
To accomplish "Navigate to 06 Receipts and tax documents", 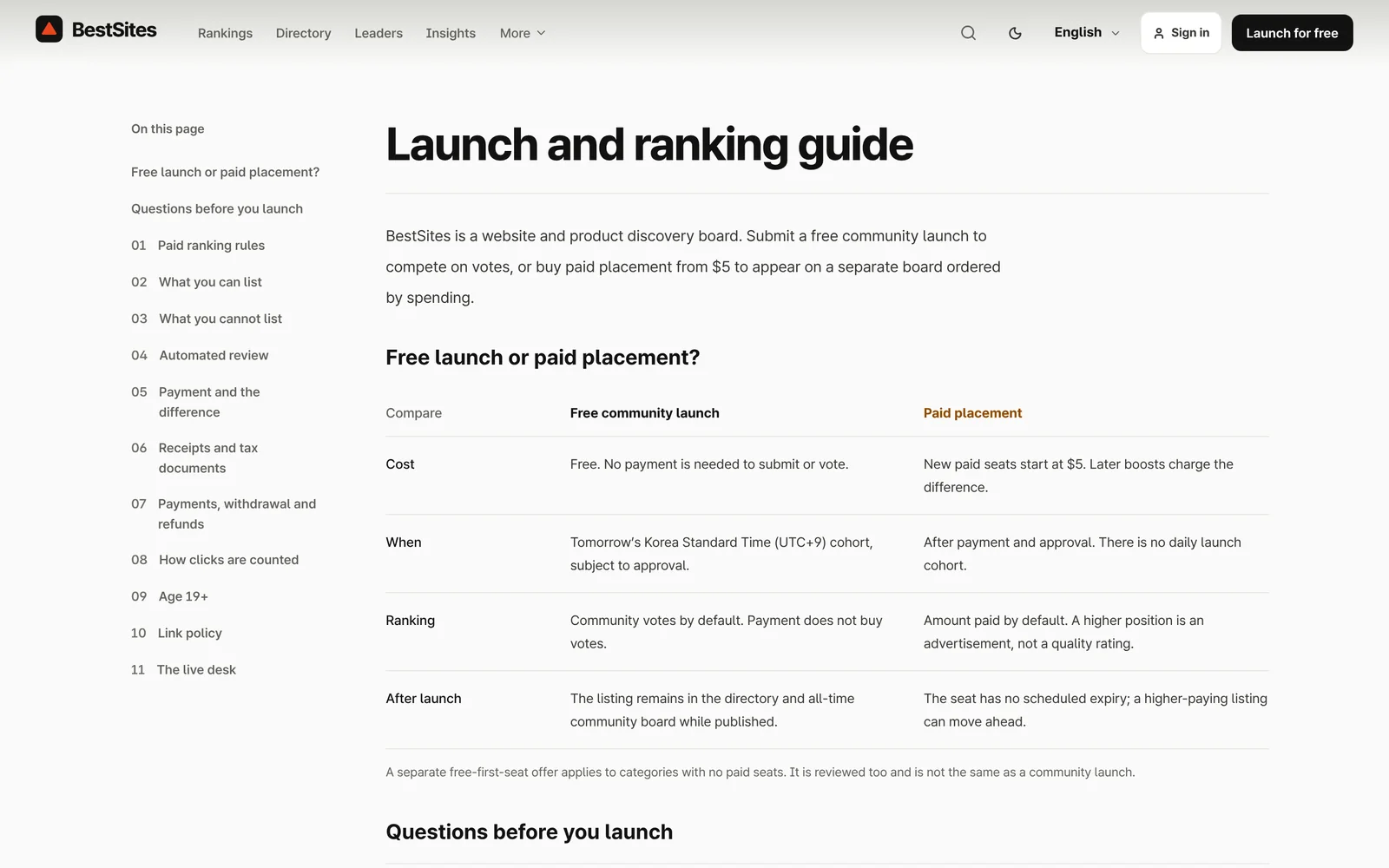I will coord(194,457).
